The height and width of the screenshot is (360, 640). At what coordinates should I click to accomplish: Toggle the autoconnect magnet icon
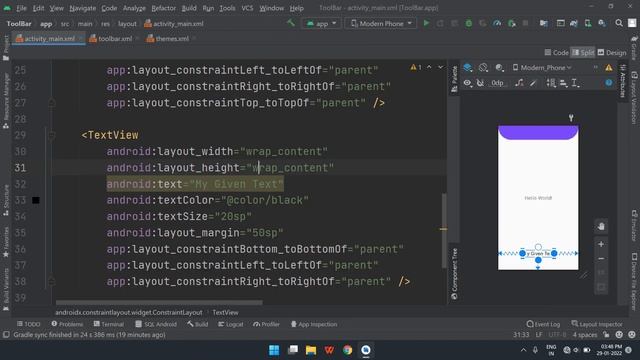pos(480,83)
